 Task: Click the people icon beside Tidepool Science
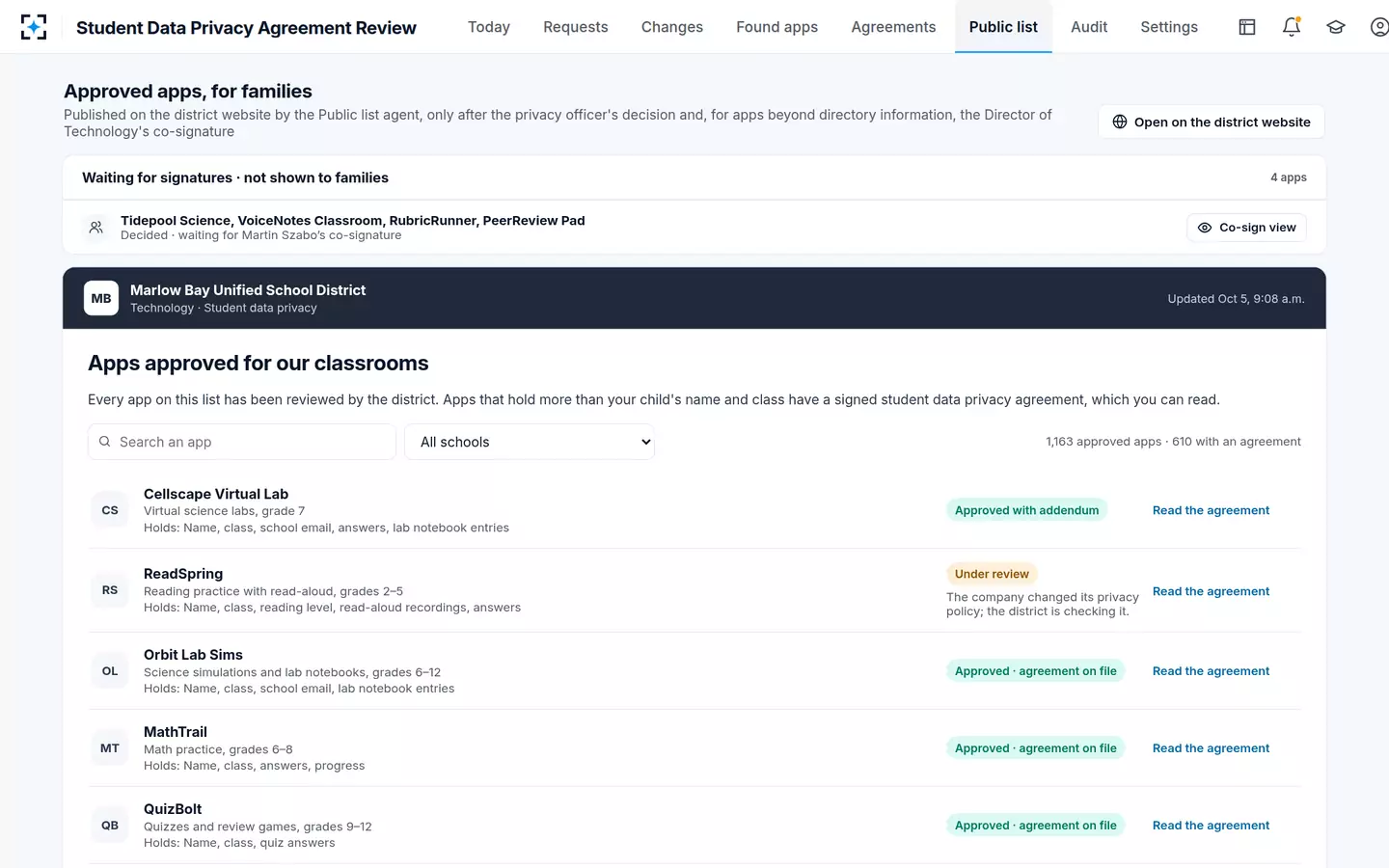pyautogui.click(x=96, y=228)
